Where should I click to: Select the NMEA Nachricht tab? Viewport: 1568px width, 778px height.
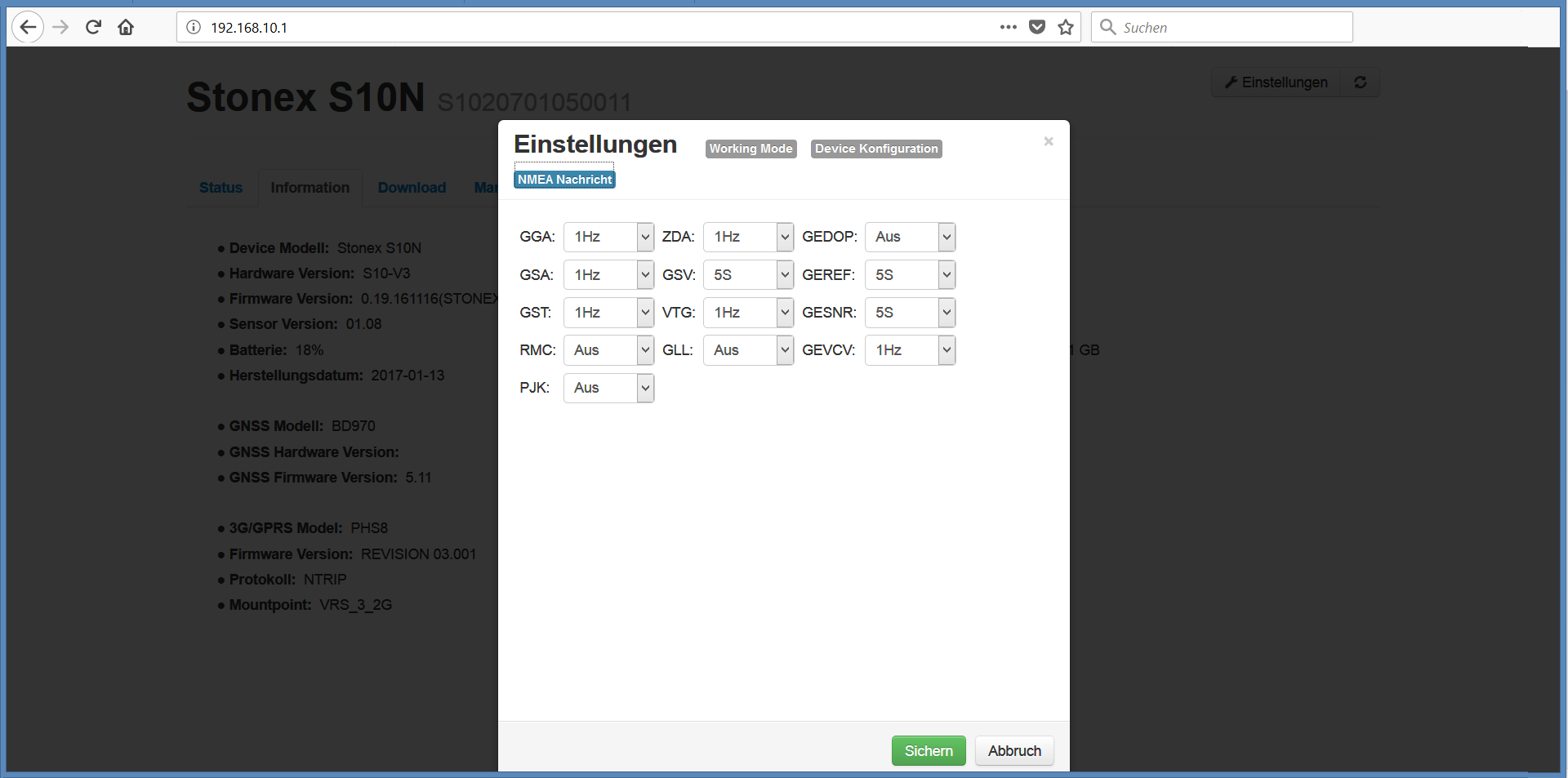click(x=564, y=180)
